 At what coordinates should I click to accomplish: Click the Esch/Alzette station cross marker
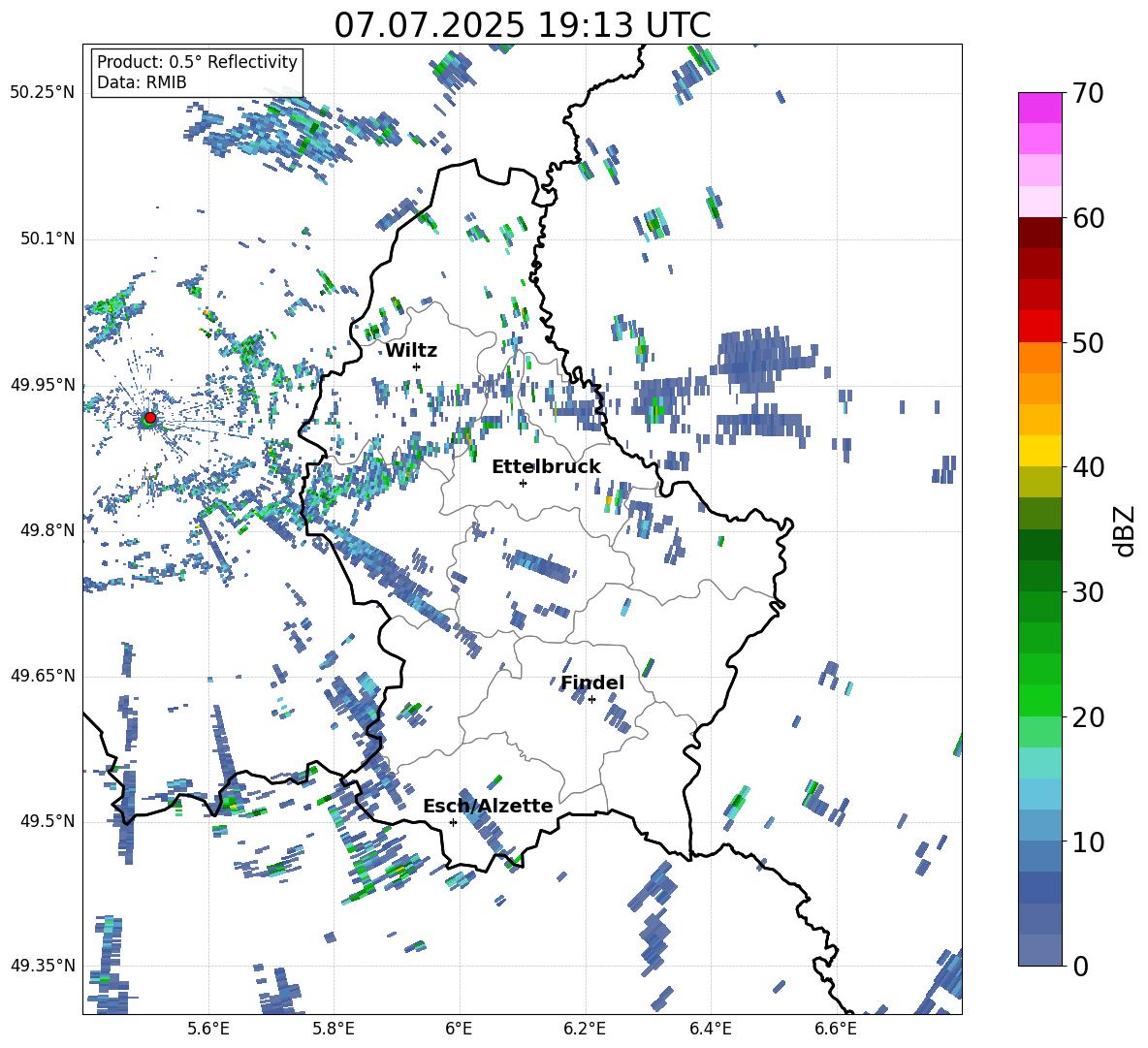(x=453, y=822)
